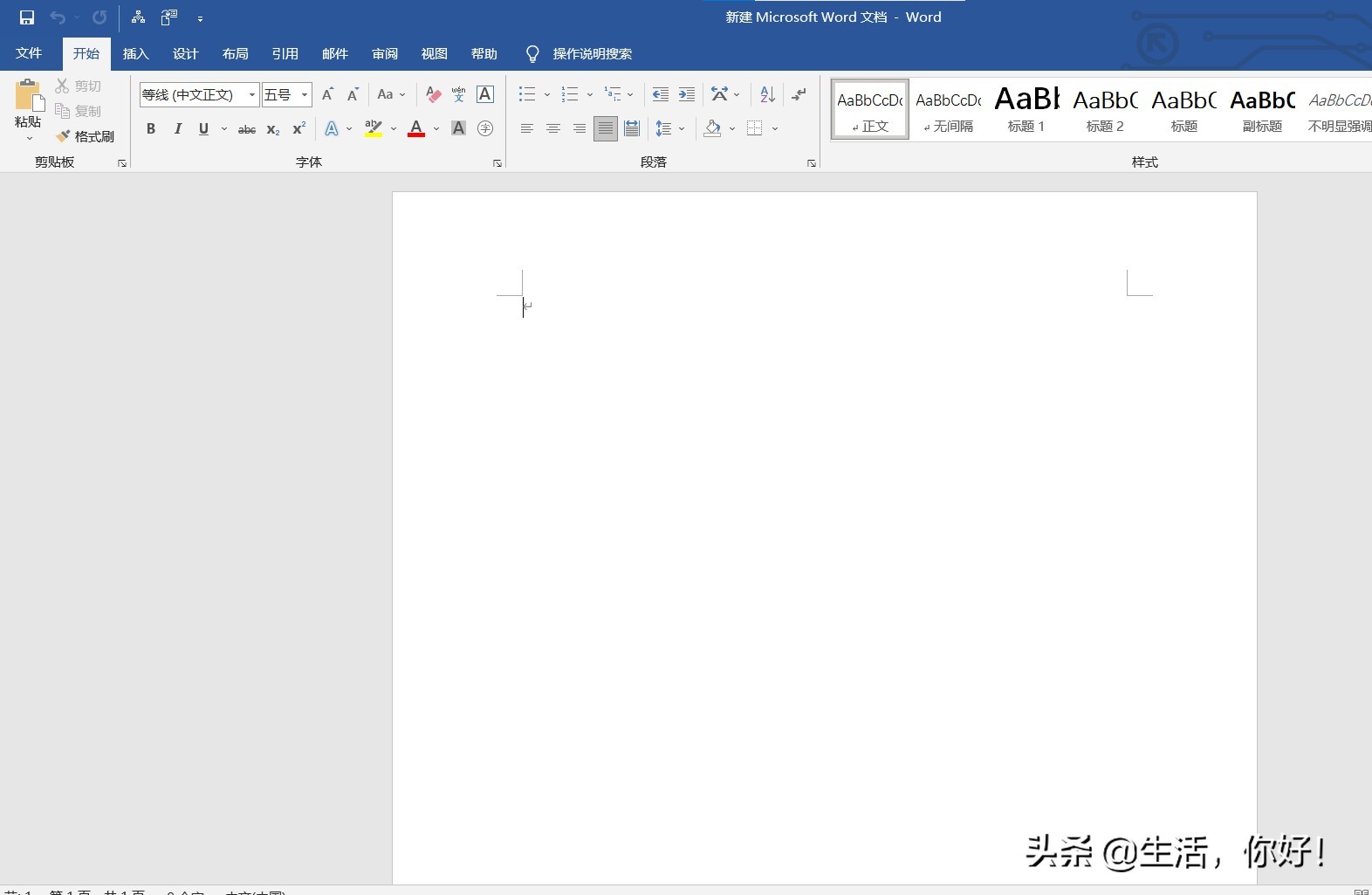Click the borders icon in the paragraph group
The width and height of the screenshot is (1372, 895).
755,128
